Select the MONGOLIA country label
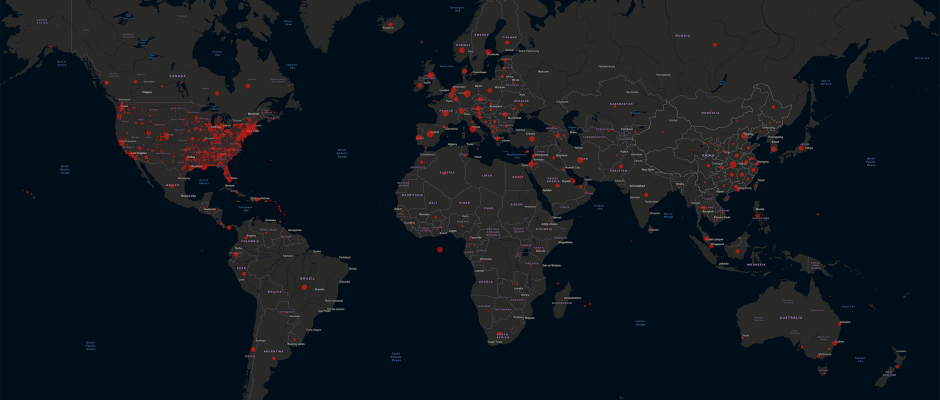Viewport: 940px width, 400px height. coord(710,113)
